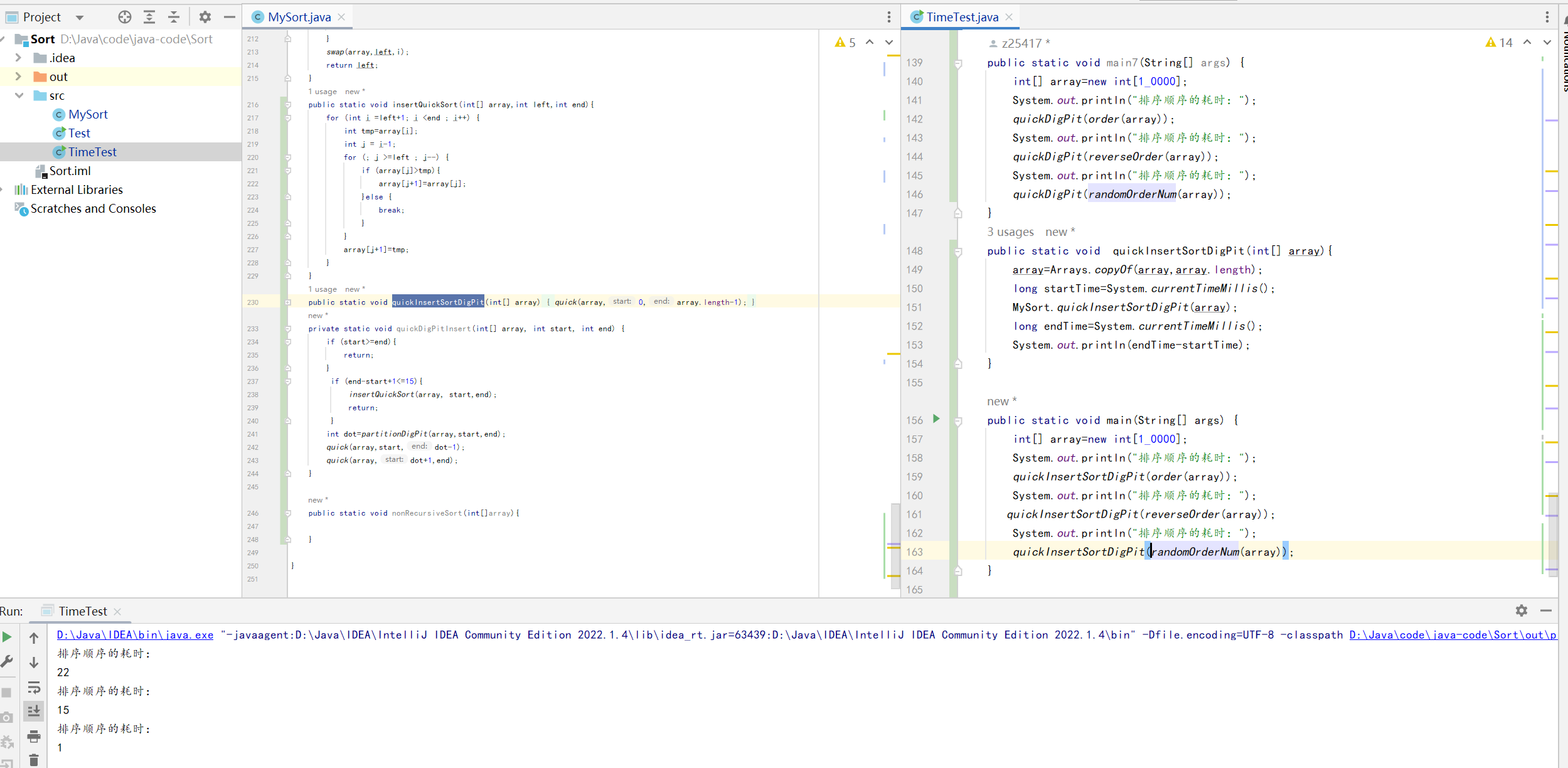The height and width of the screenshot is (768, 1568).
Task: Open Project panel settings gear
Action: pos(205,17)
